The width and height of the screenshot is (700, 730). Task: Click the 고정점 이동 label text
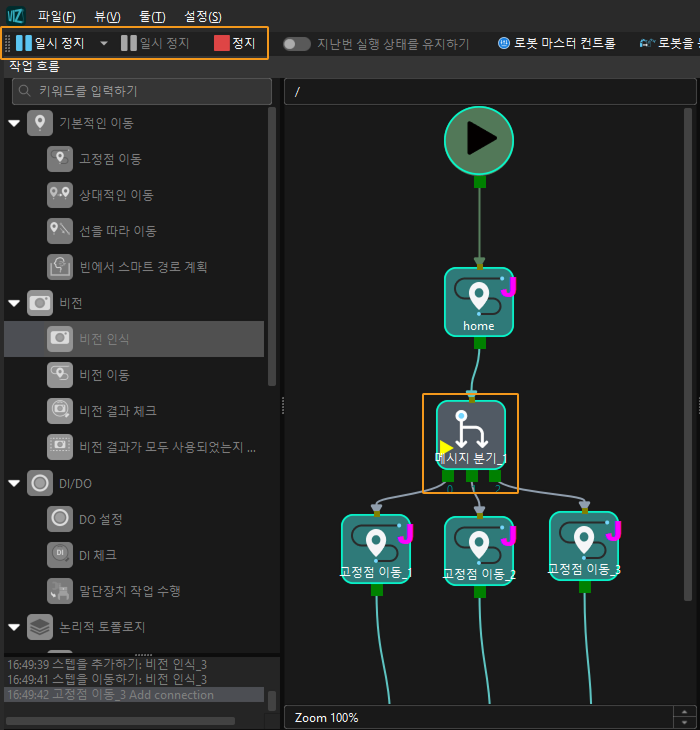110,159
